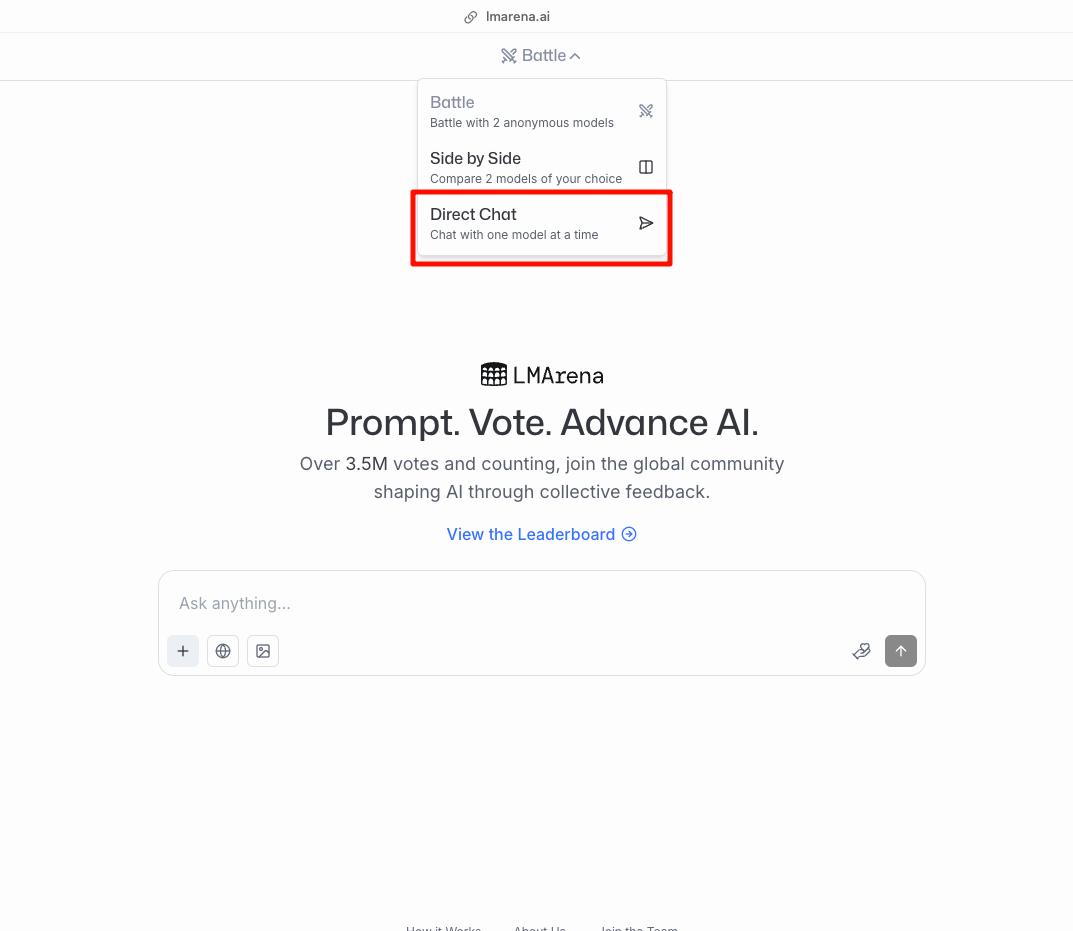Toggle the globe web search button
This screenshot has height=931, width=1073.
pos(223,650)
